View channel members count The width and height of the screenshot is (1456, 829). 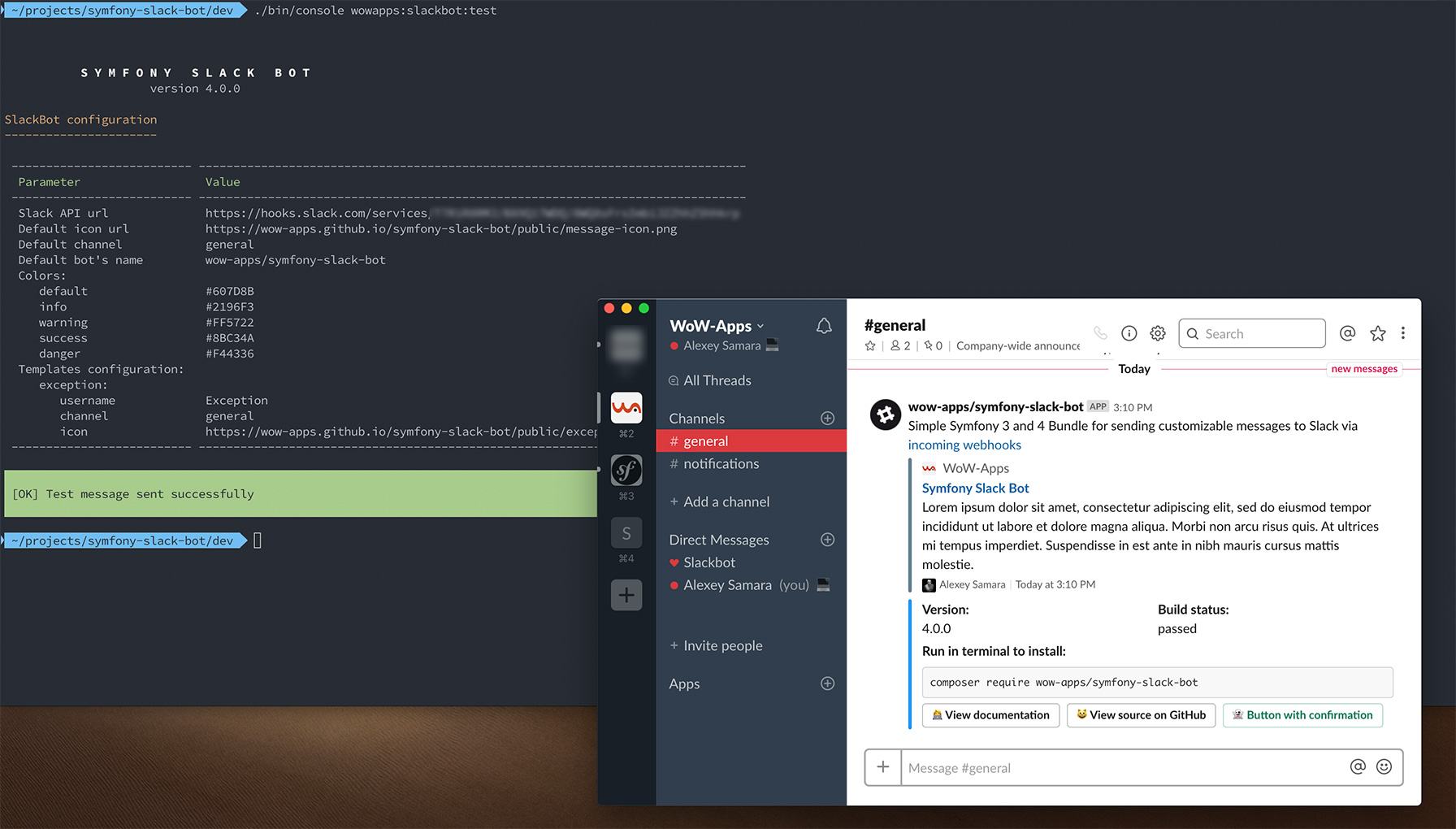[x=900, y=345]
